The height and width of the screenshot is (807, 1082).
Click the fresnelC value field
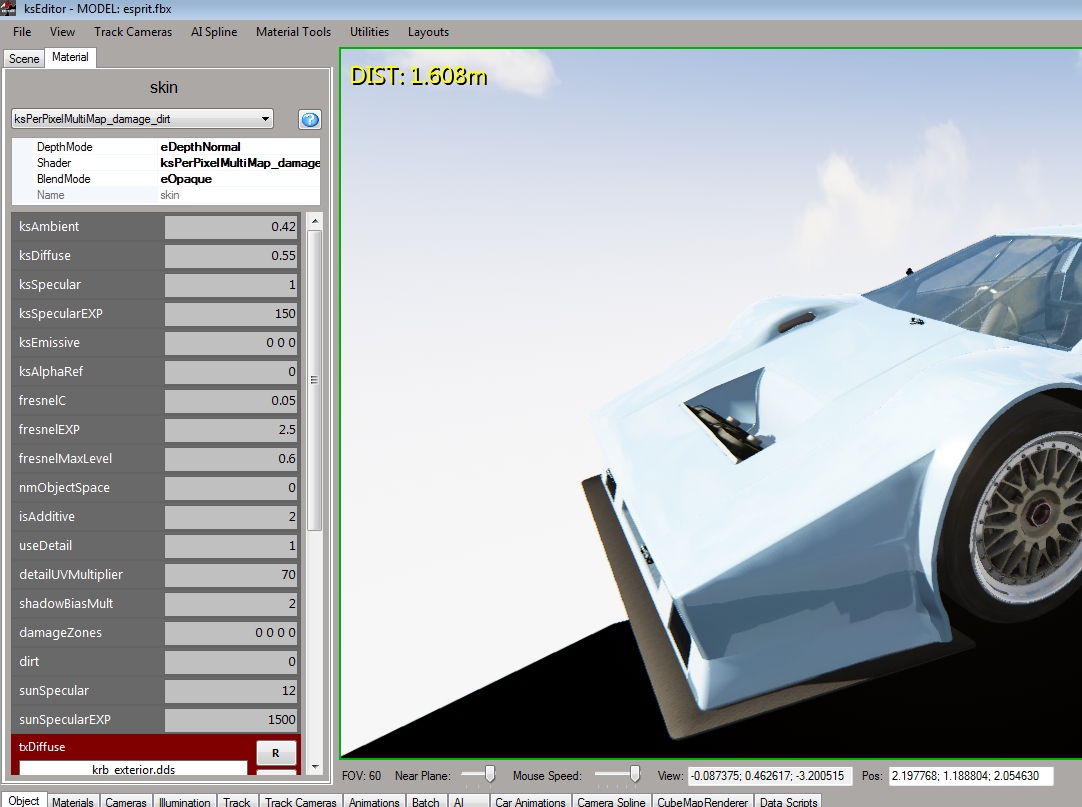pyautogui.click(x=231, y=400)
